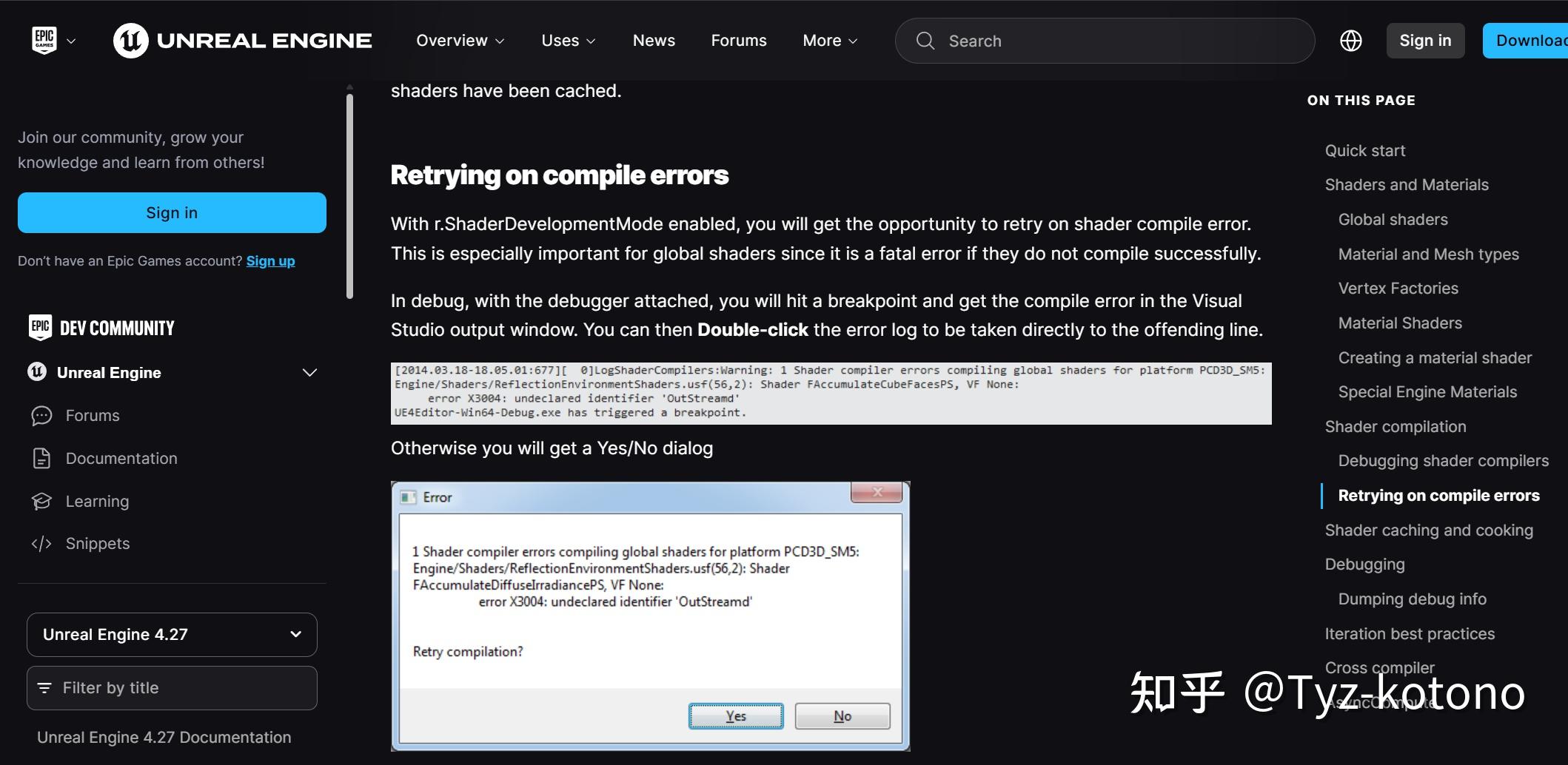Open the Unreal Engine 4.27 version selector
Viewport: 1568px width, 765px height.
pyautogui.click(x=171, y=634)
